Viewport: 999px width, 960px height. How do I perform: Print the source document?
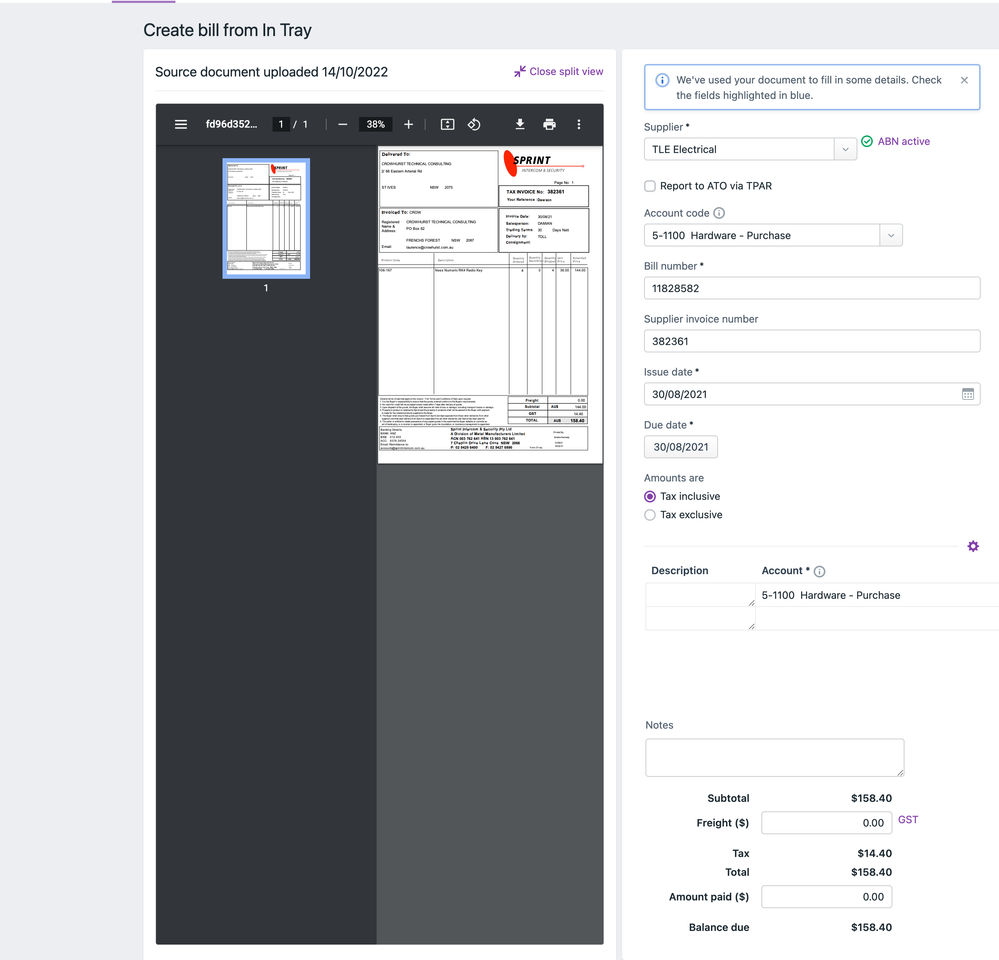(x=549, y=125)
